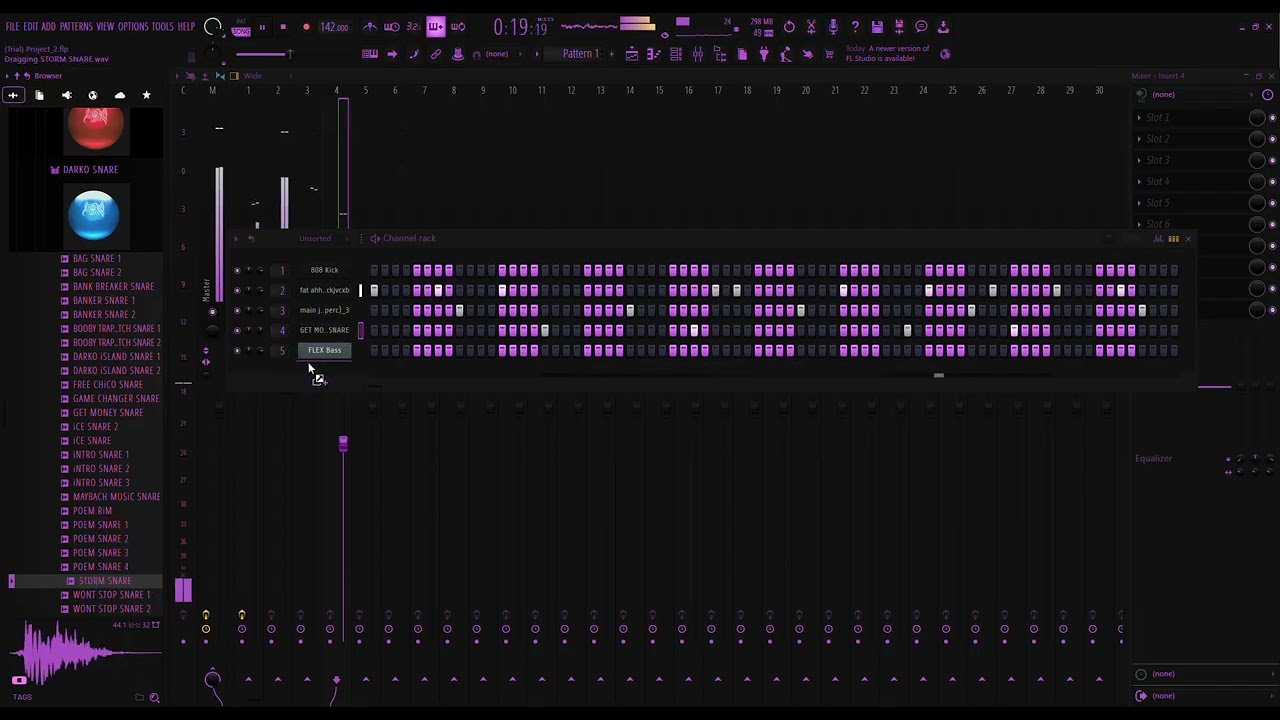The width and height of the screenshot is (1280, 720).
Task: Toggle blend recording overdub icon
Action: (436, 27)
